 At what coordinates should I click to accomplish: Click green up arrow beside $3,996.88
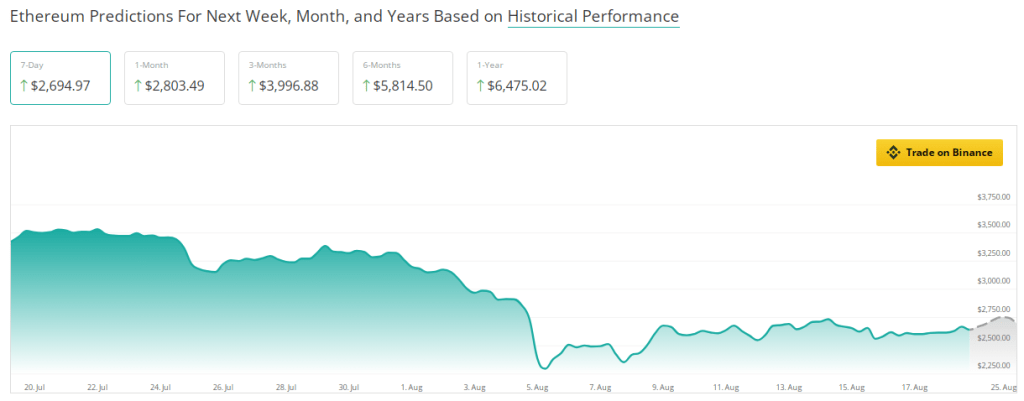pyautogui.click(x=252, y=86)
